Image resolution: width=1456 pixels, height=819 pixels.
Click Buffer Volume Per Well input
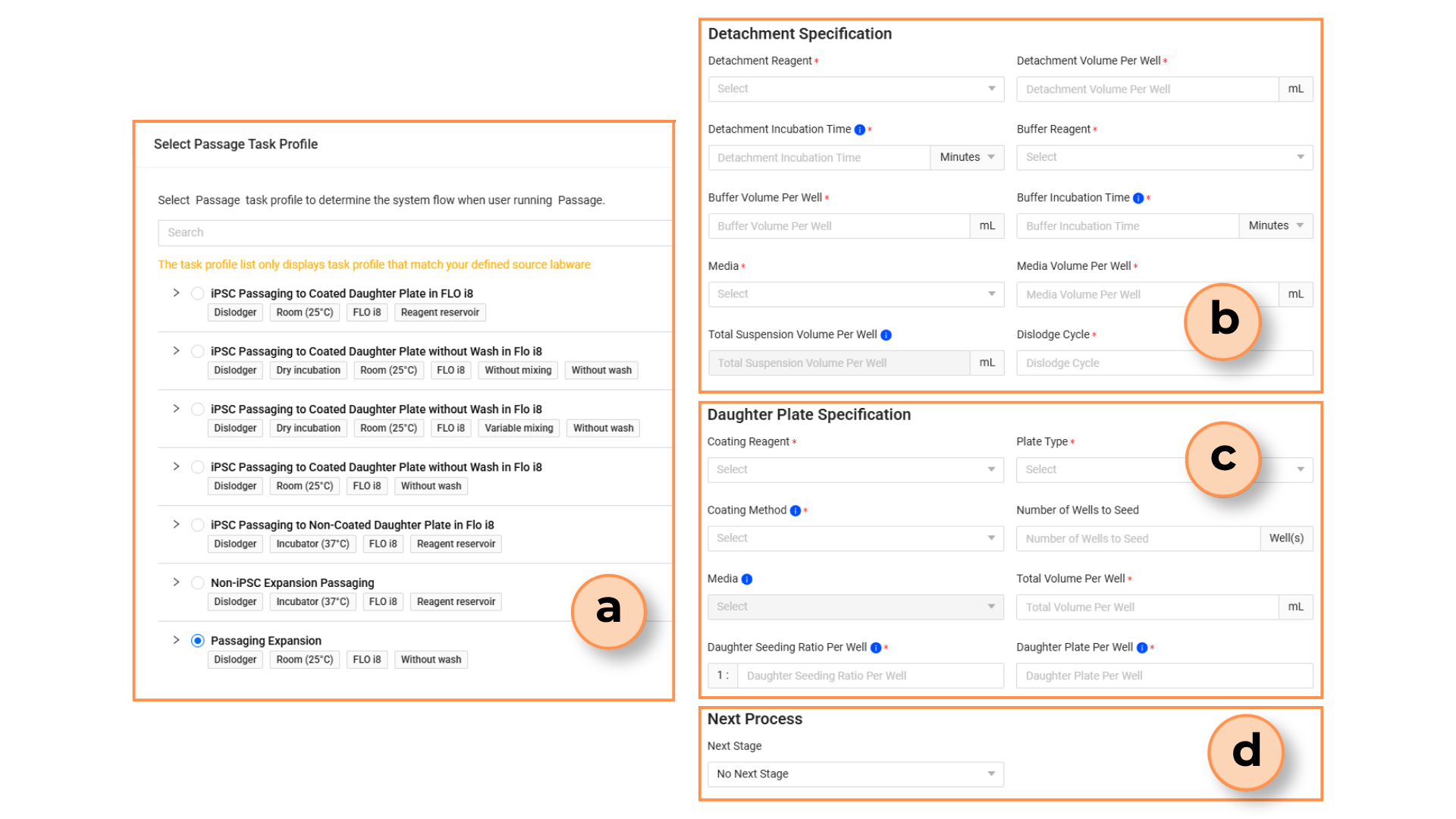[839, 226]
